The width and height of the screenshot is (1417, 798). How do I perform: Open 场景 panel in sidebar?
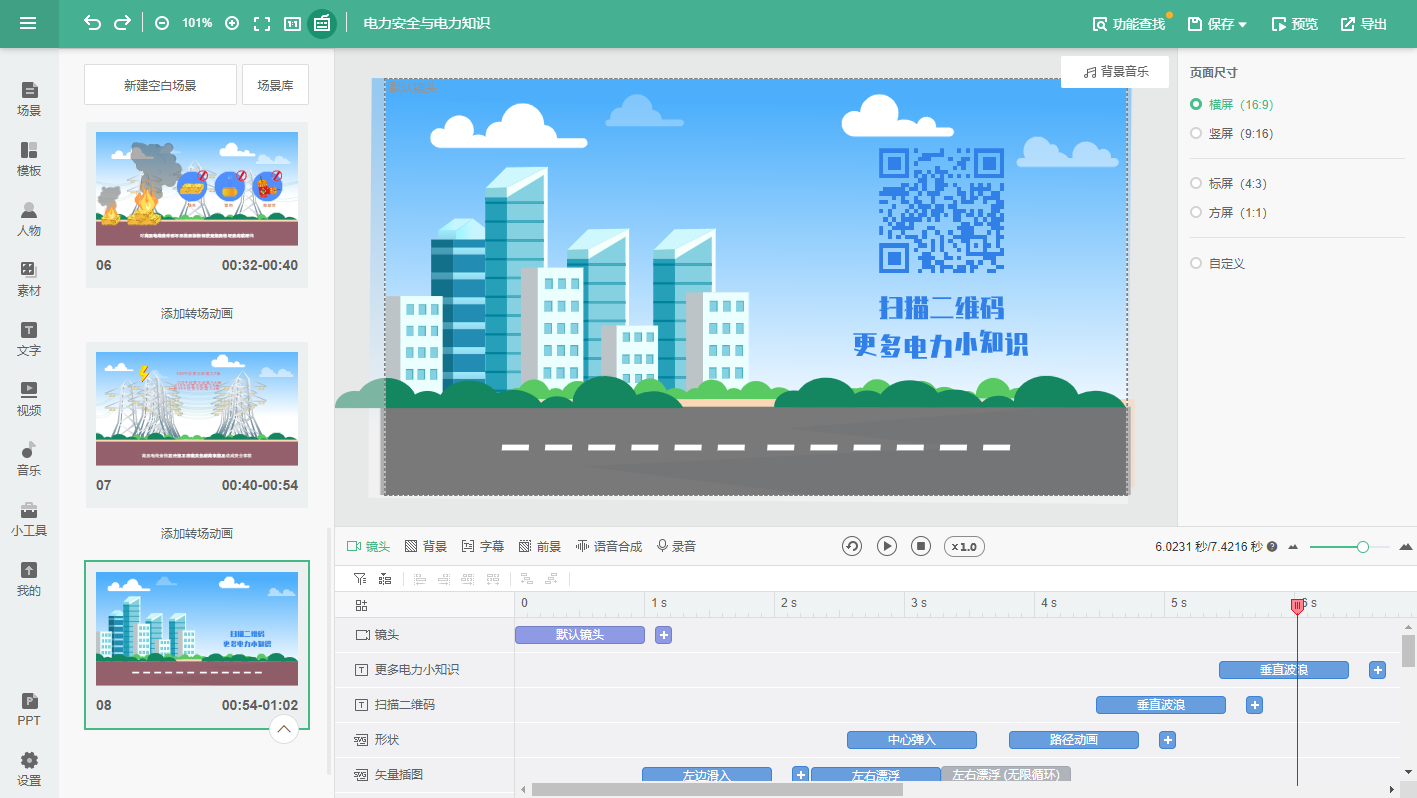pyautogui.click(x=29, y=99)
